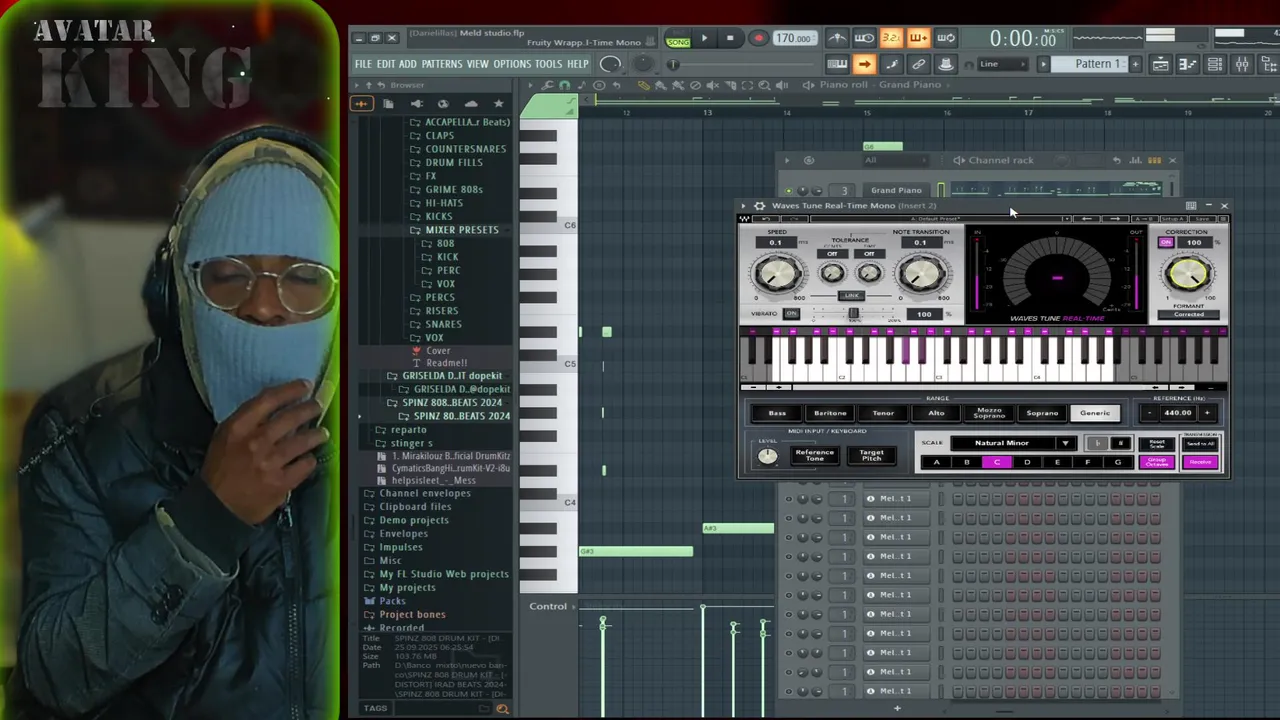The width and height of the screenshot is (1280, 720).
Task: Toggle the overdub blend recording icon
Action: pos(918,39)
